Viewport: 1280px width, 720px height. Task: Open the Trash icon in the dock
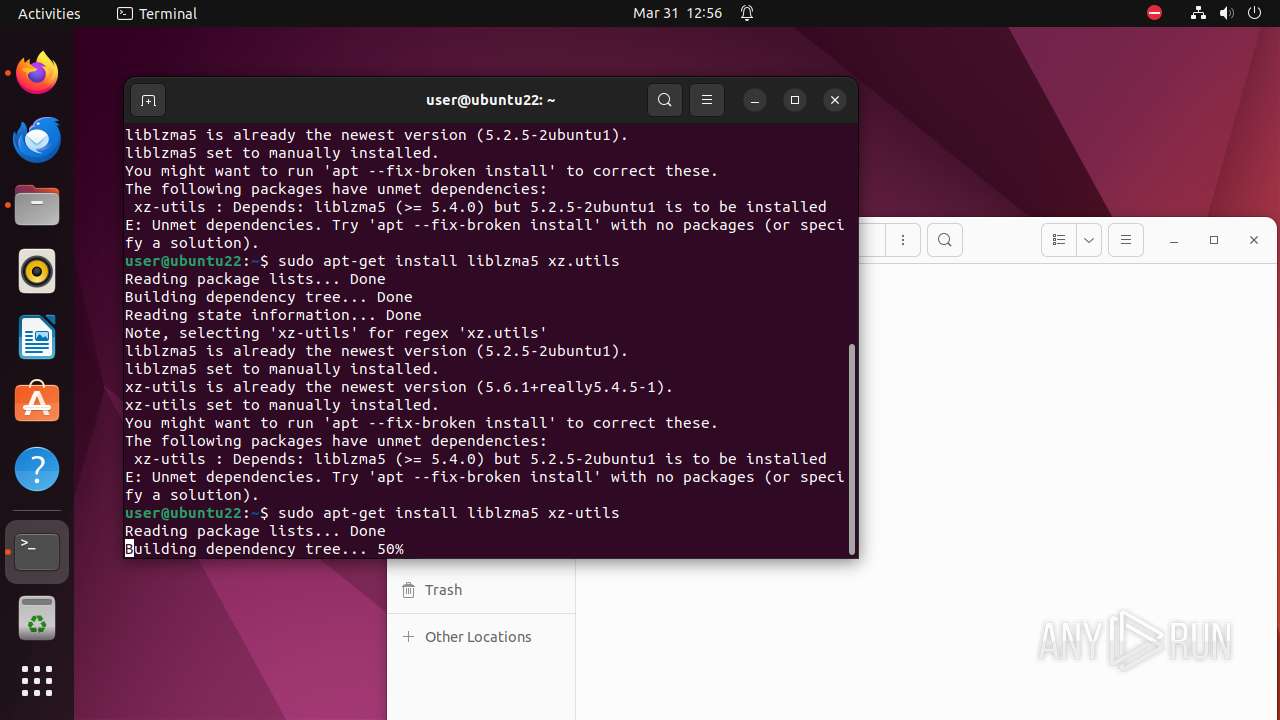[x=37, y=617]
